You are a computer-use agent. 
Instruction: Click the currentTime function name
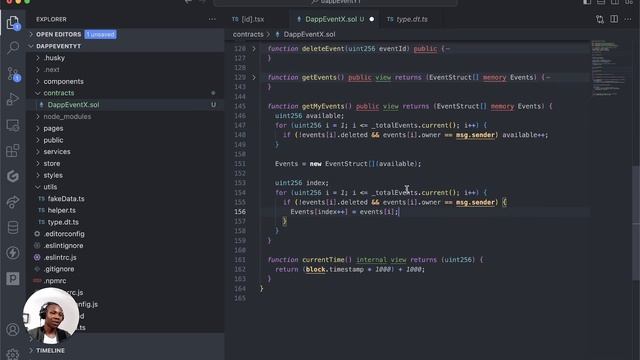coord(323,260)
